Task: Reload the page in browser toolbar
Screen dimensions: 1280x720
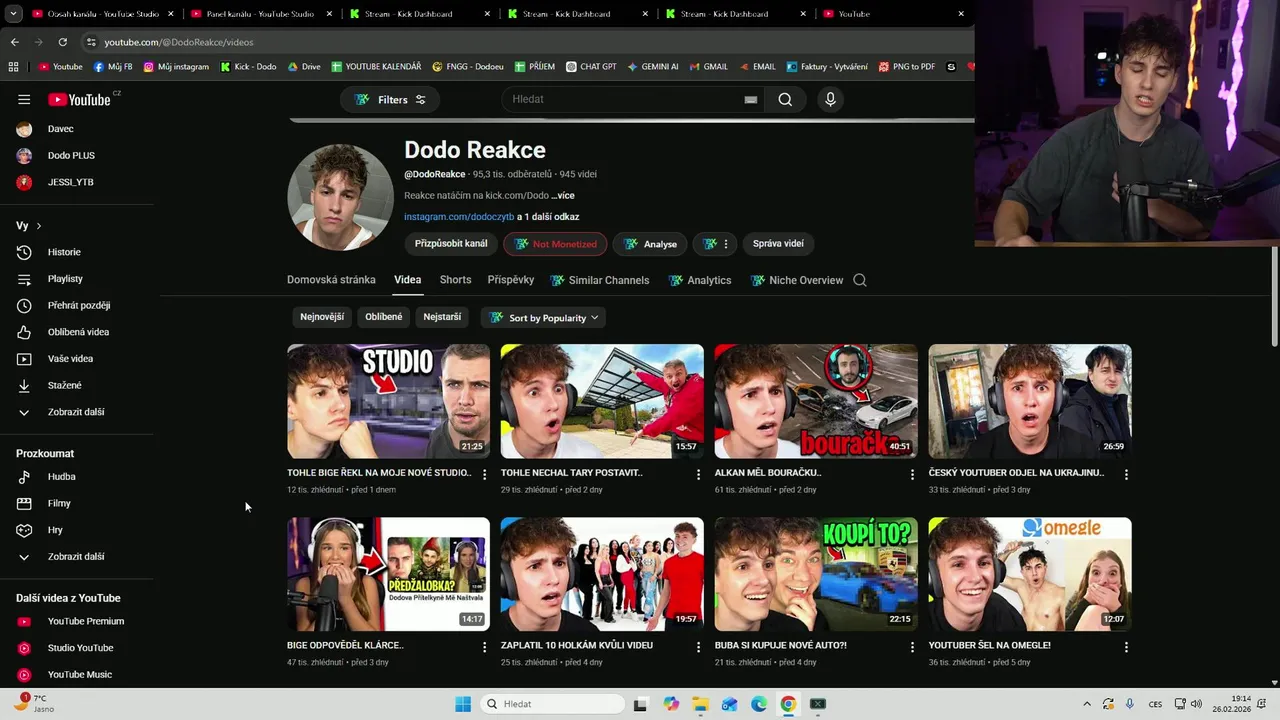Action: point(63,42)
